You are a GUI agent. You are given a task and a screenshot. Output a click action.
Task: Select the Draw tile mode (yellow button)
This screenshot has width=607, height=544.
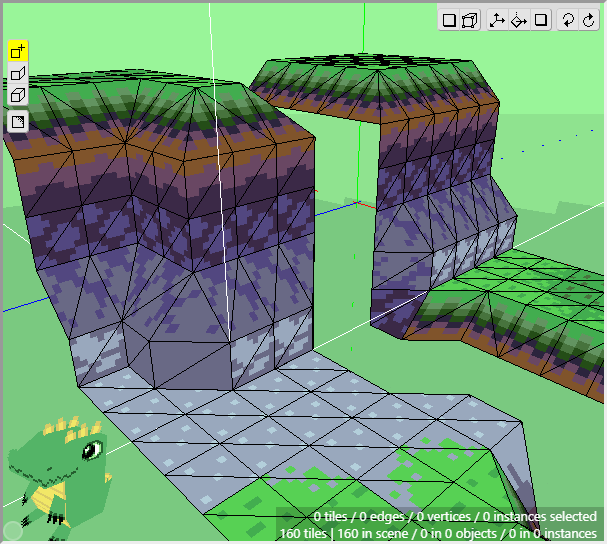(18, 51)
